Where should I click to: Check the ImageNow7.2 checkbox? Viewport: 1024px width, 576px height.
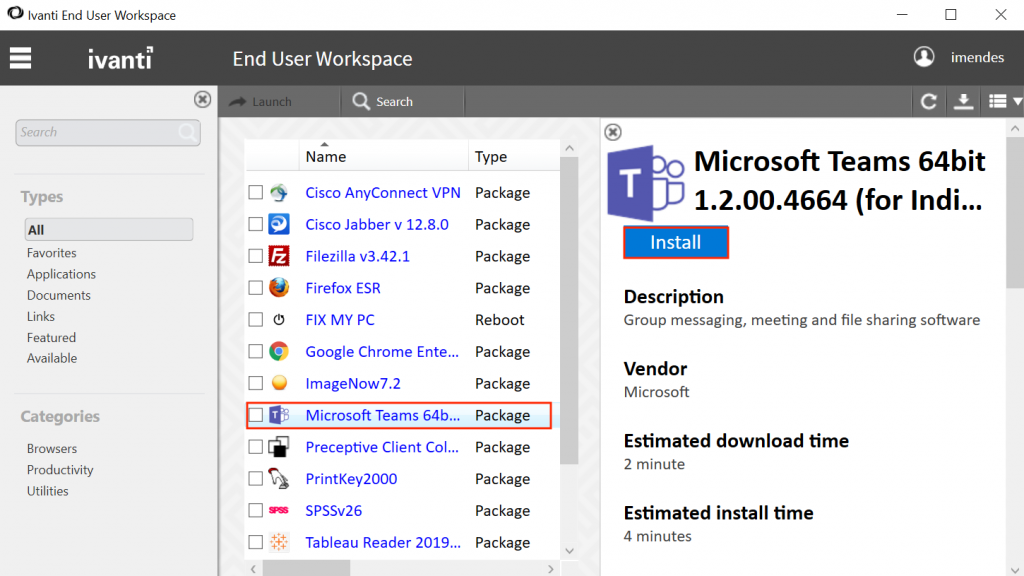coord(255,383)
